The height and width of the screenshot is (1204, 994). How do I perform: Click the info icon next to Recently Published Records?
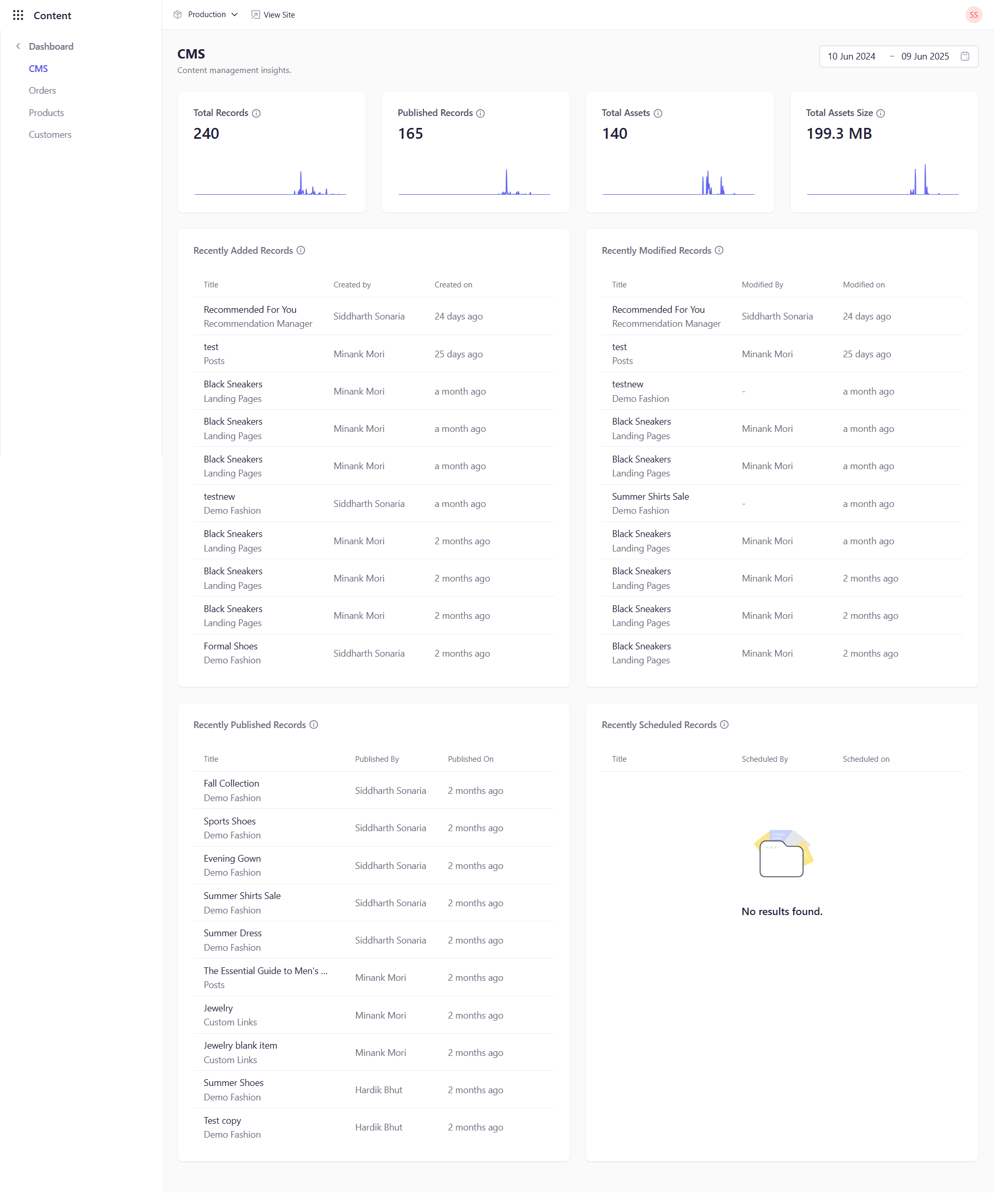pyautogui.click(x=314, y=724)
